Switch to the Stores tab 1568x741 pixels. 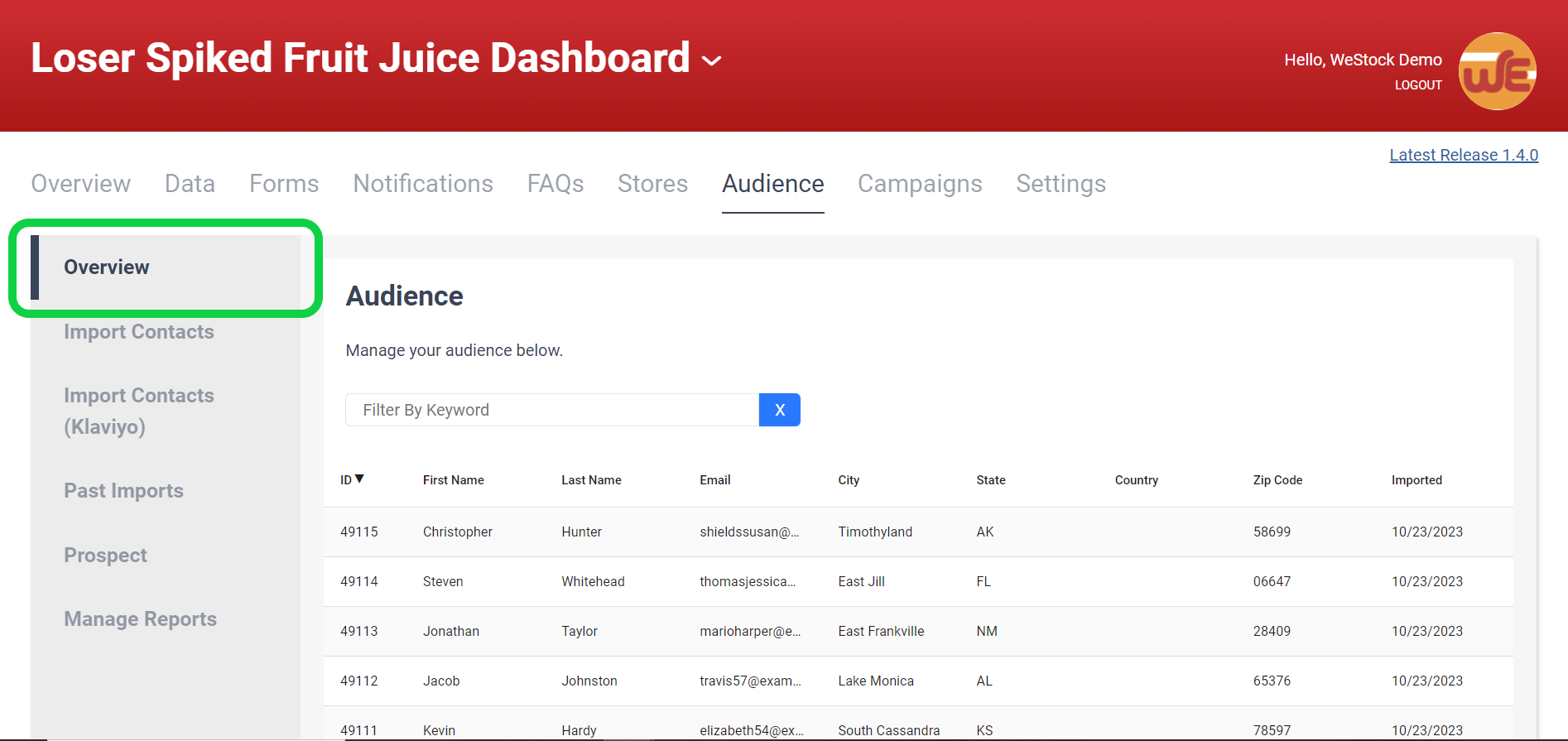652,183
